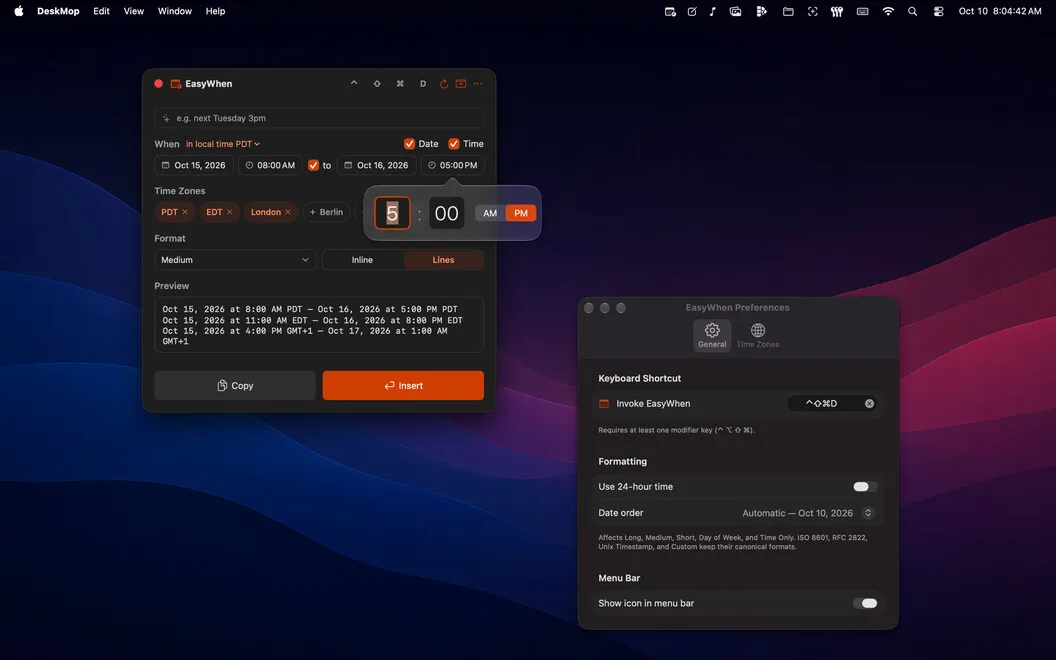Clear the Invoke EasyWhen shortcut
The height and width of the screenshot is (660, 1056).
[x=869, y=403]
